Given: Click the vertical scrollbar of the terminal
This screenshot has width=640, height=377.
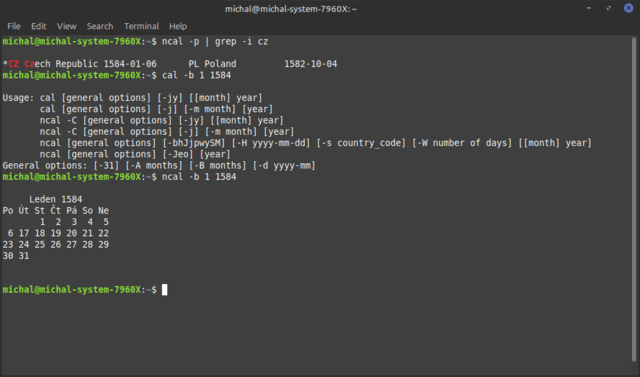Looking at the screenshot, I should [634, 200].
